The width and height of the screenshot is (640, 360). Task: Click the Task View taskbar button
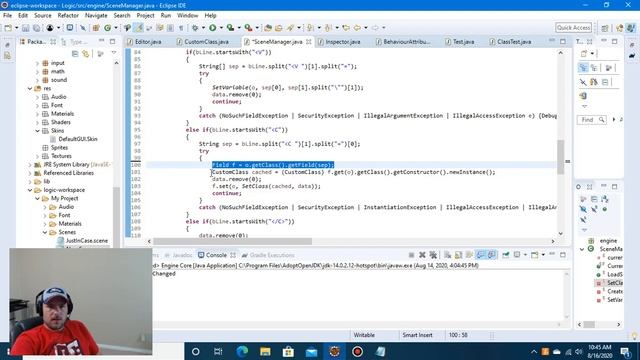pos(218,351)
